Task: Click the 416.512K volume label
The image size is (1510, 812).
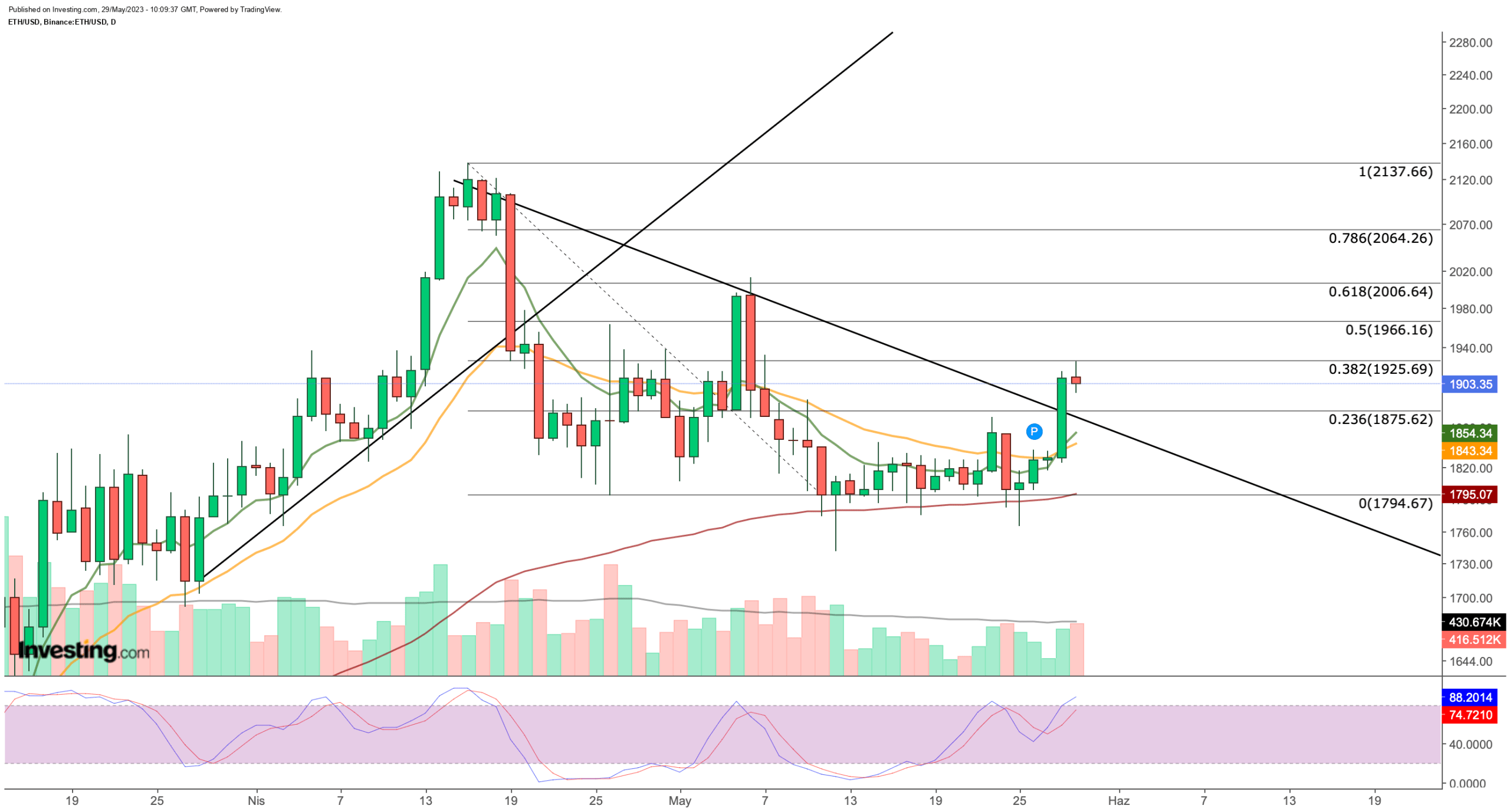Action: [1474, 639]
